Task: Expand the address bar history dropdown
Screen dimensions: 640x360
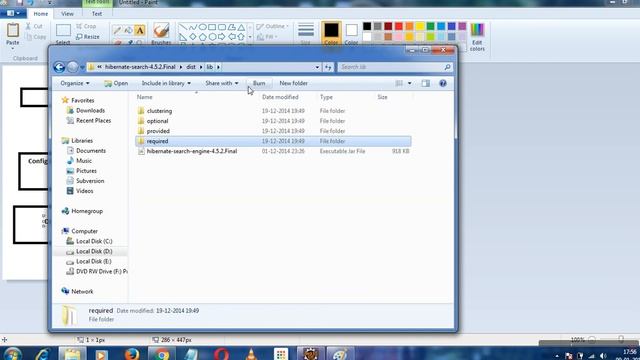Action: click(x=317, y=67)
